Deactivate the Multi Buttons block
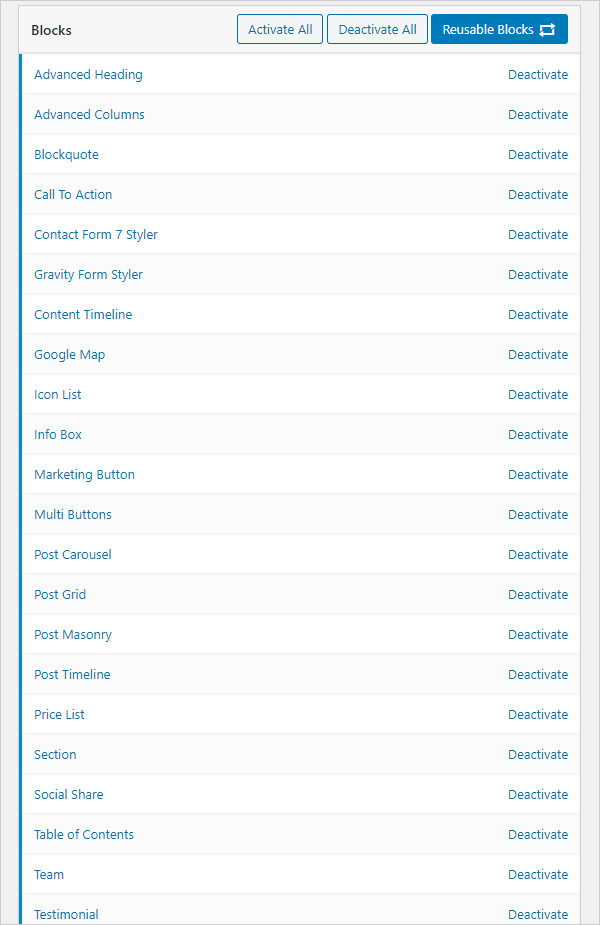This screenshot has width=600, height=925. (537, 515)
